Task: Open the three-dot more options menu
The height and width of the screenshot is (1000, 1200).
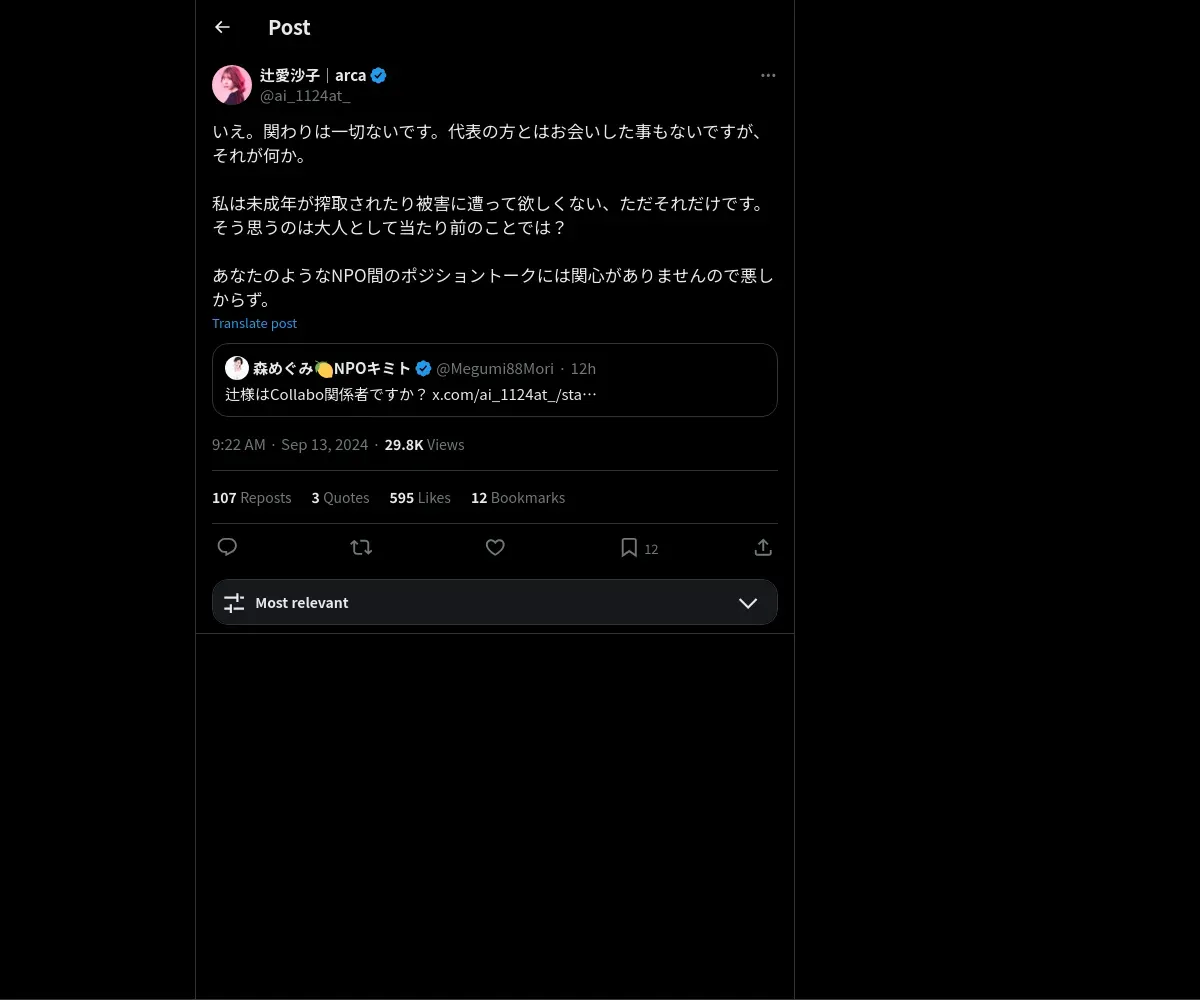Action: tap(768, 75)
